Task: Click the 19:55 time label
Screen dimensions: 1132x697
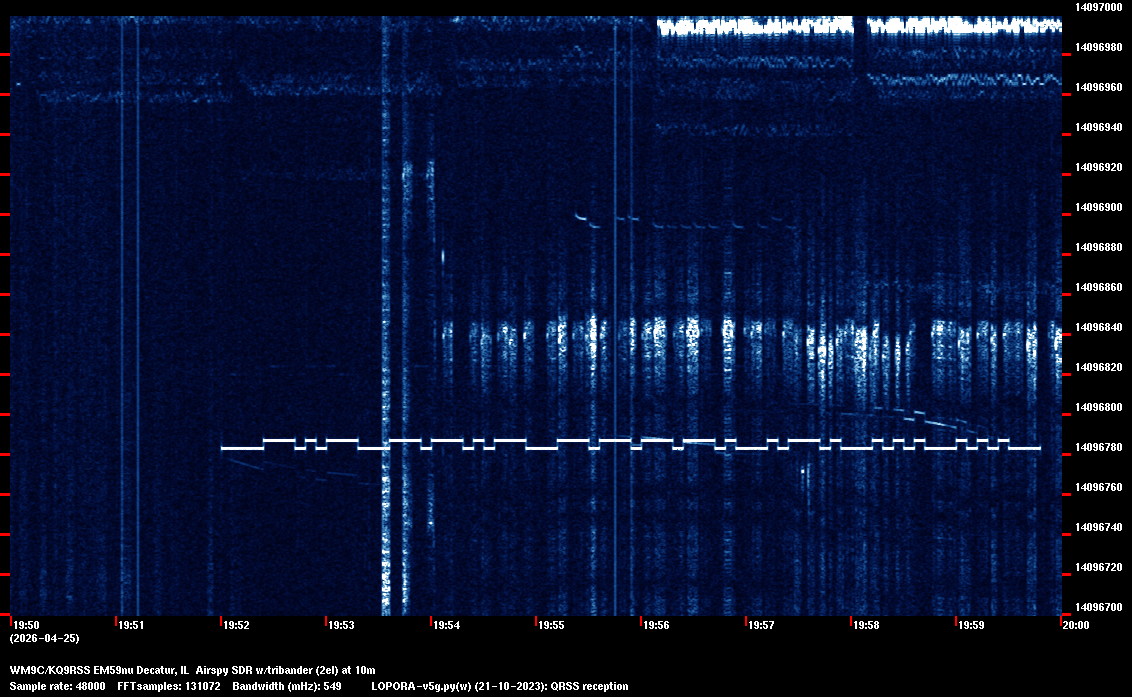Action: point(552,625)
